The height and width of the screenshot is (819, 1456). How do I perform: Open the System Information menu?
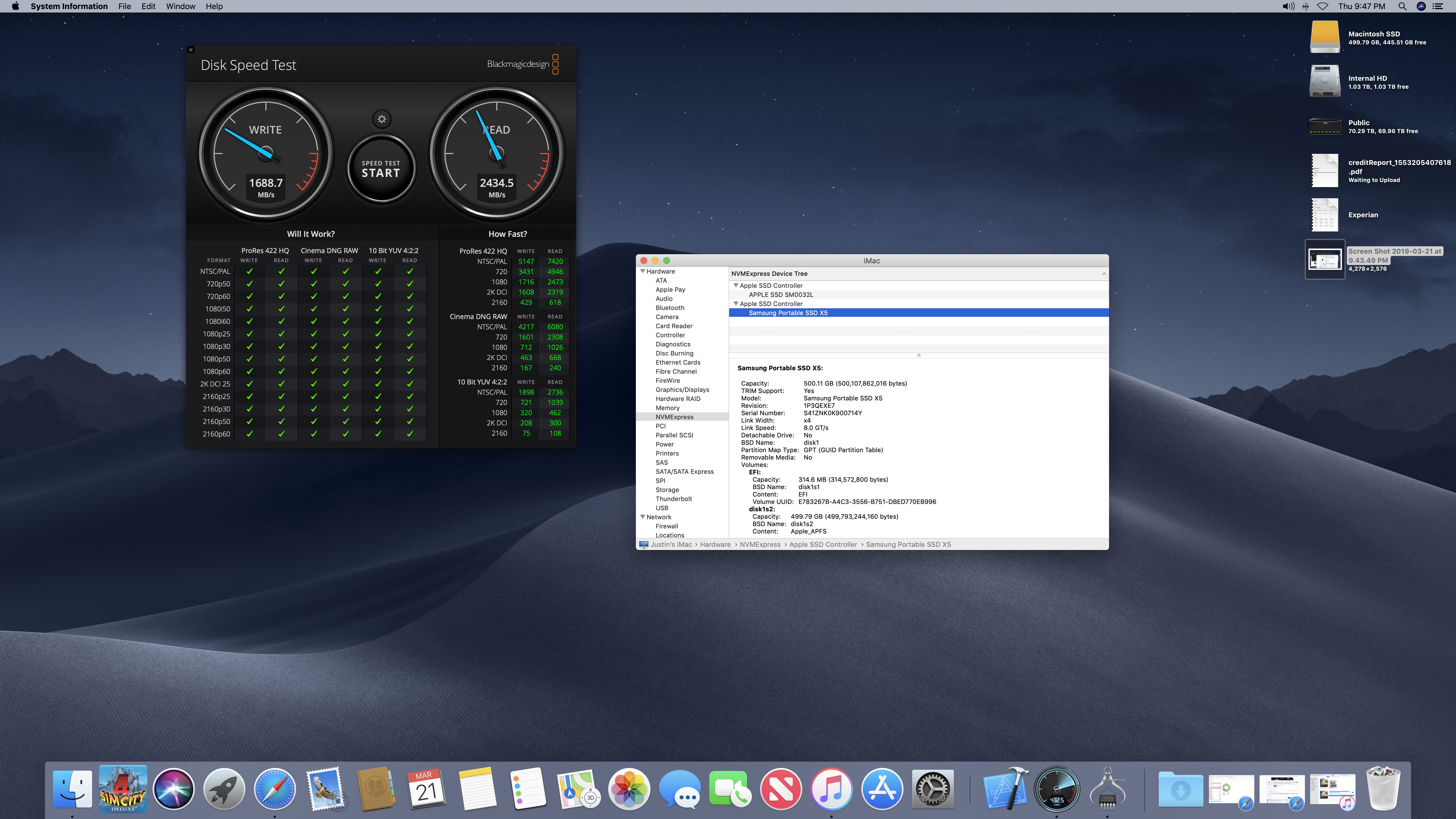69,6
